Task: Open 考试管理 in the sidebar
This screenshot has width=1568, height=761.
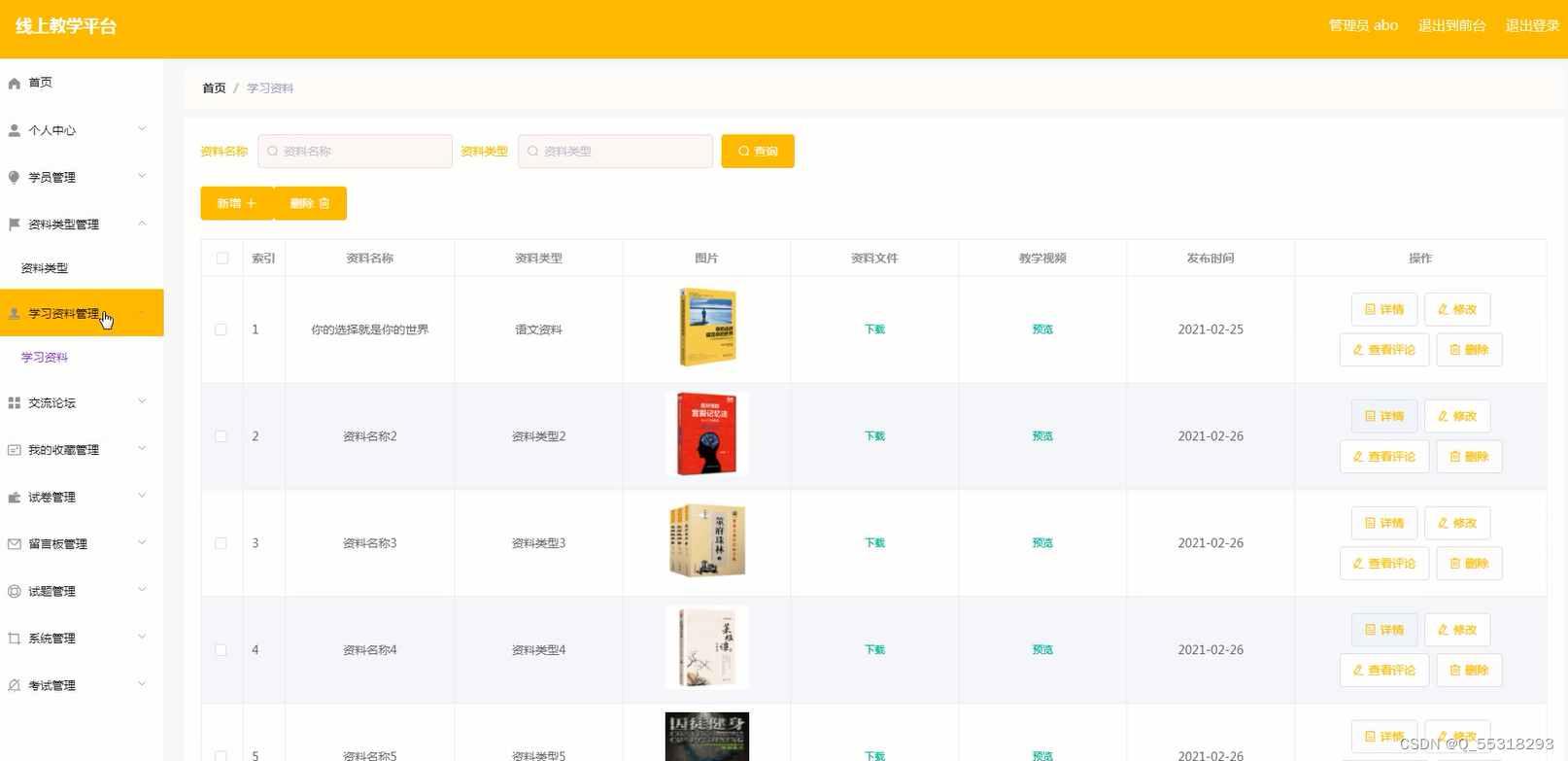Action: tap(82, 685)
